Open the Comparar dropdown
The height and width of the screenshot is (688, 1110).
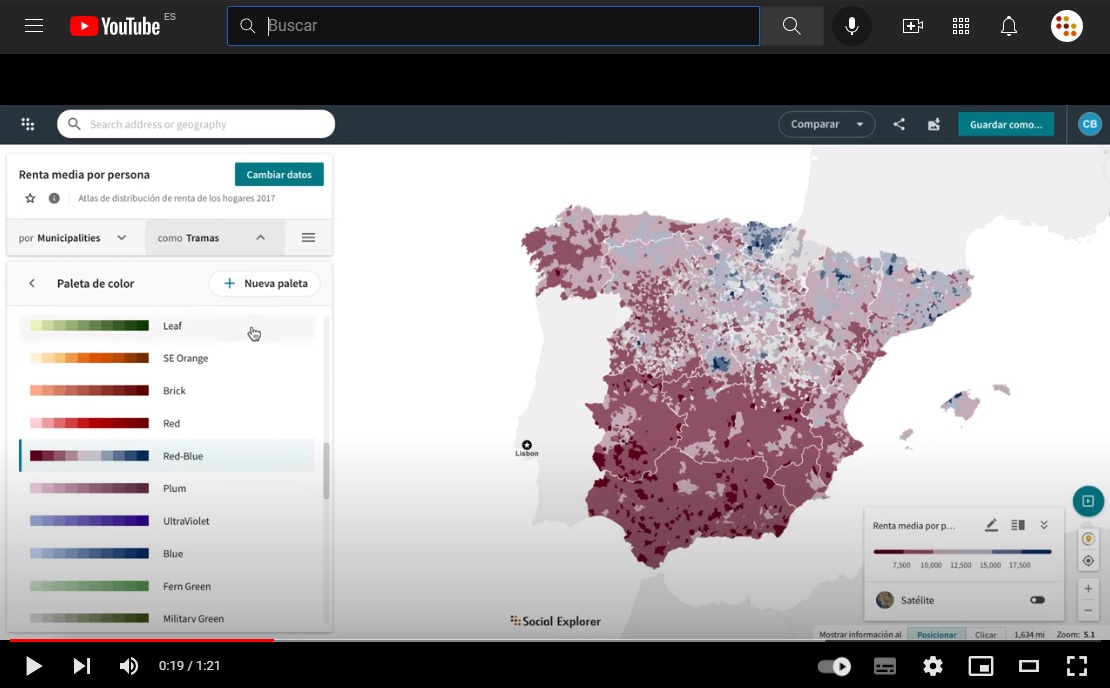(826, 124)
